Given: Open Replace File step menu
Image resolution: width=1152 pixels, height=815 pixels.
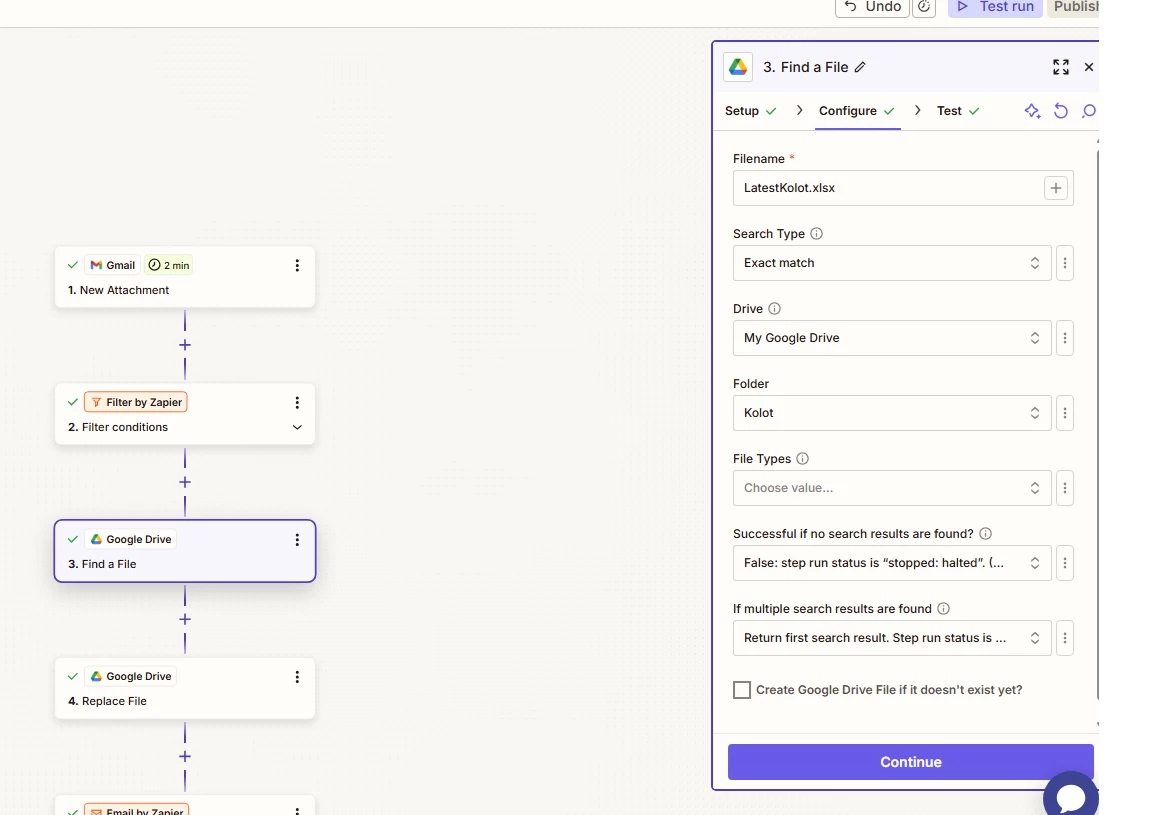Looking at the screenshot, I should [x=297, y=677].
